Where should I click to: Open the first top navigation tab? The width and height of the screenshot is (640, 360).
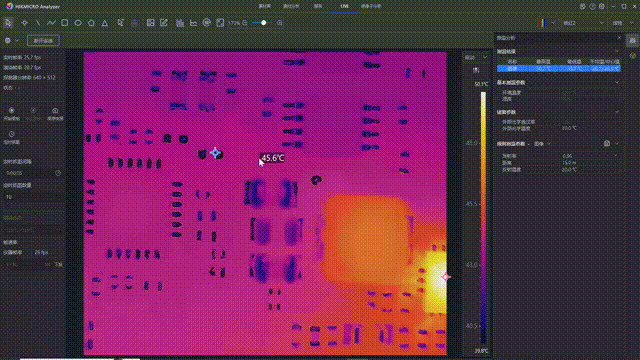(264, 6)
